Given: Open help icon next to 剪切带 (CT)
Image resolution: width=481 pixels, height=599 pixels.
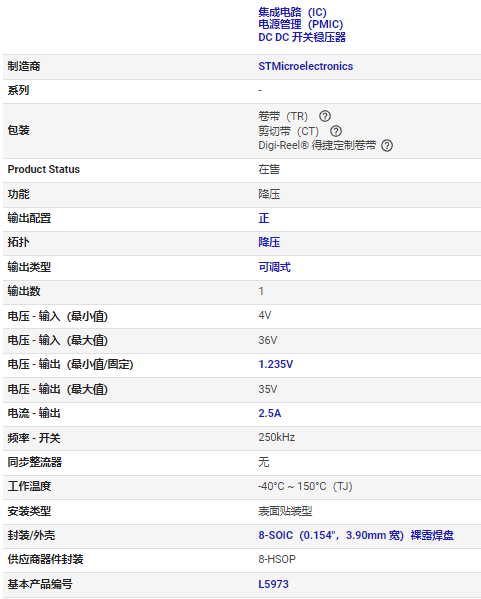Looking at the screenshot, I should click(336, 131).
